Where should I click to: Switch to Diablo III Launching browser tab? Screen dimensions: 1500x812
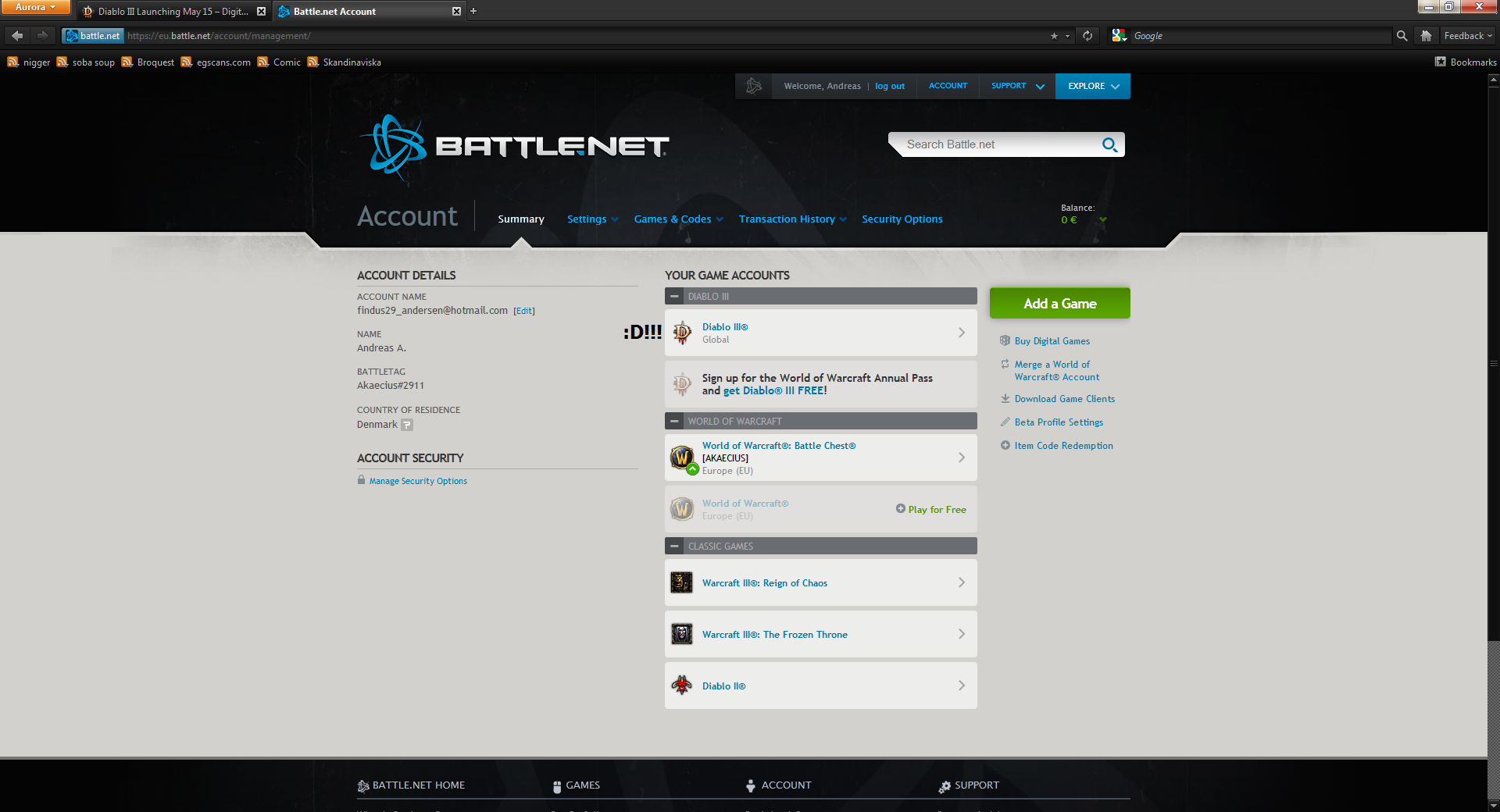(x=172, y=12)
